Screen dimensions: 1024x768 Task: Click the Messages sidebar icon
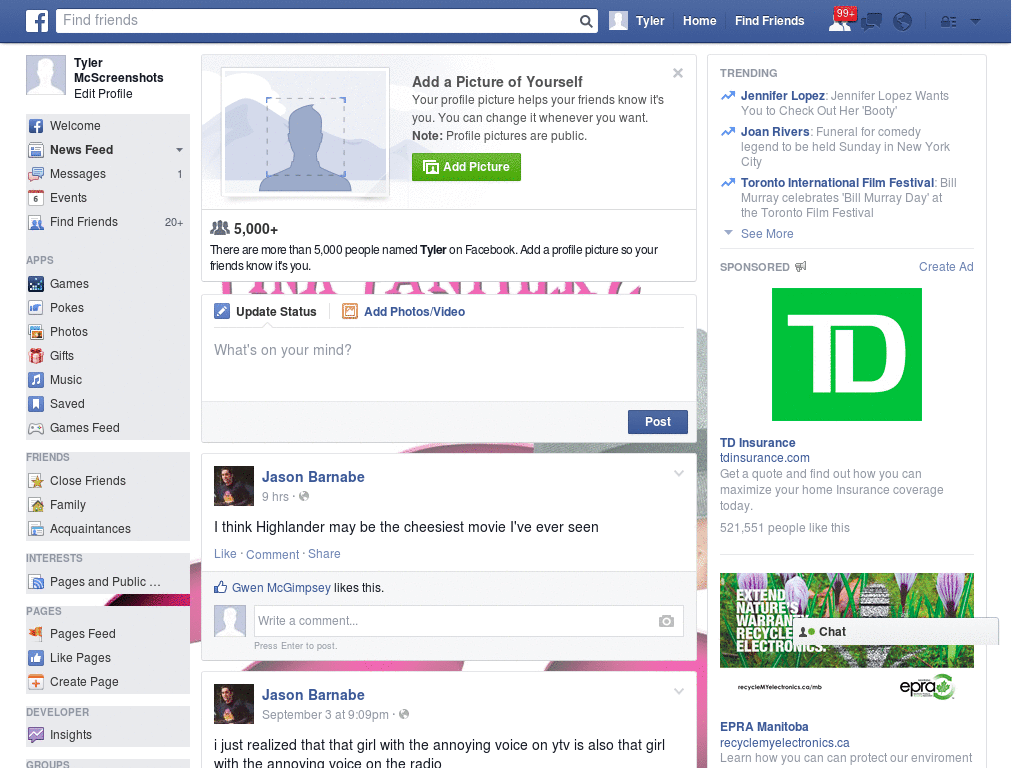coord(36,174)
